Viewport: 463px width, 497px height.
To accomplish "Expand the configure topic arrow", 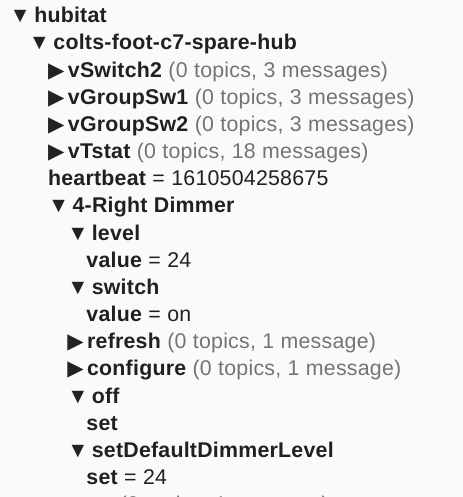I will [x=75, y=369].
